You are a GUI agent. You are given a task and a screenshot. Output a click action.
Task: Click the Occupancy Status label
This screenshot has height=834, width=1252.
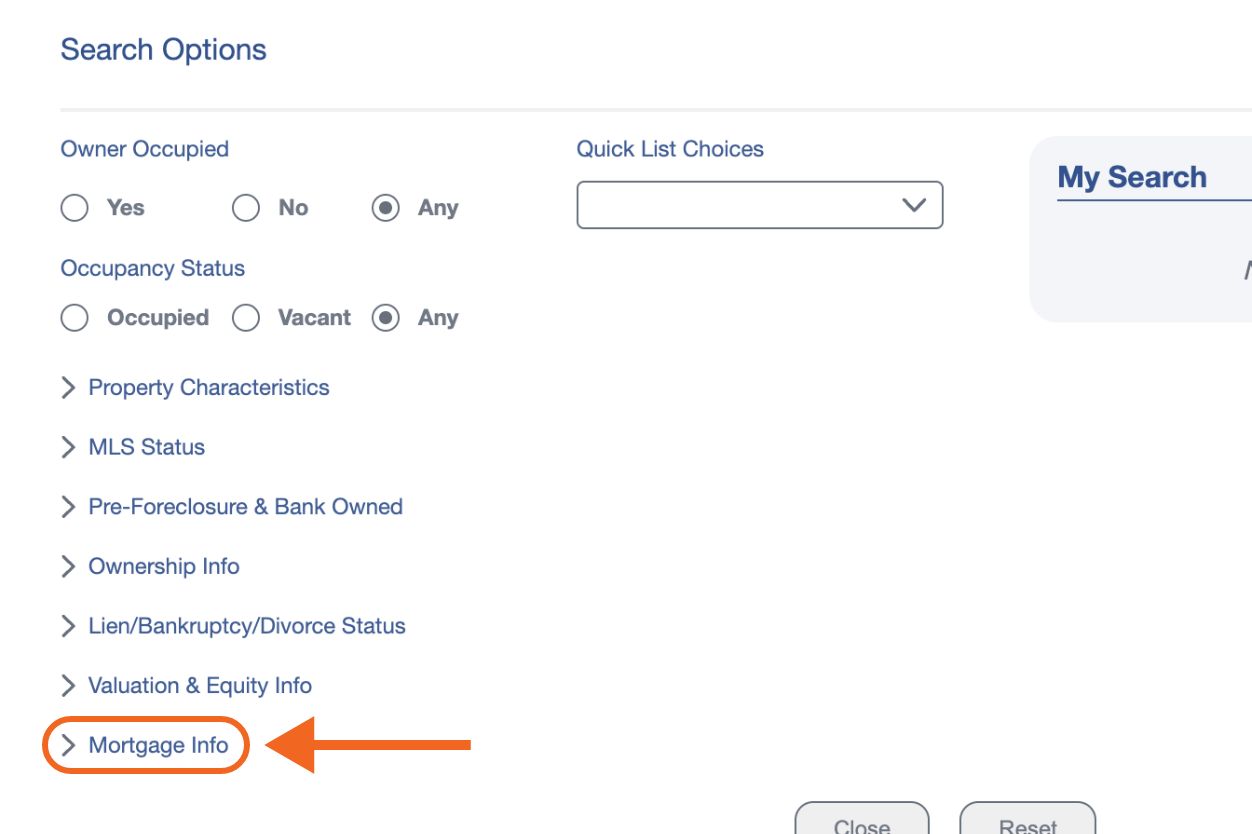[150, 268]
